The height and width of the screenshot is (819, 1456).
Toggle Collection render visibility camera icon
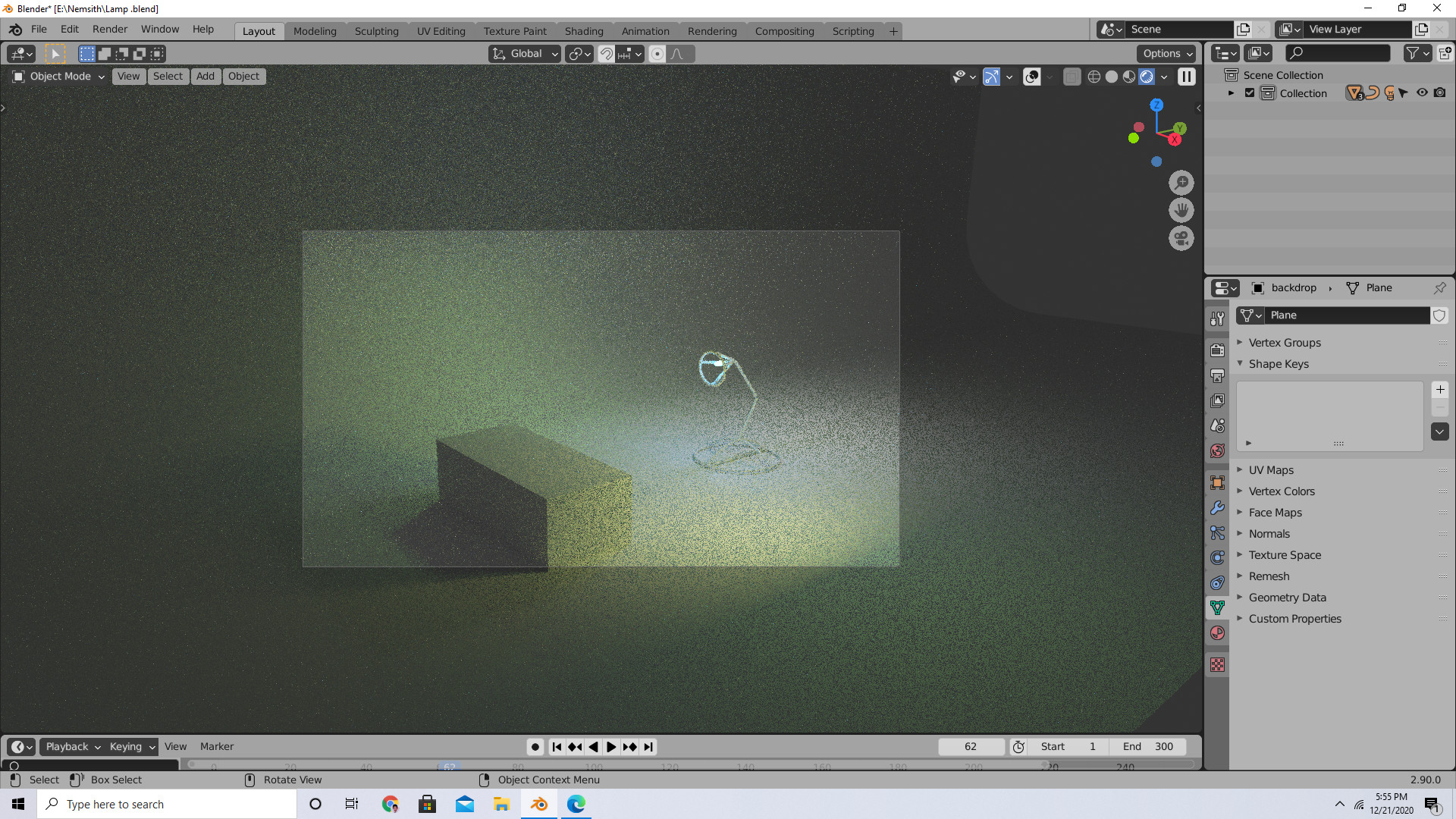click(1440, 93)
